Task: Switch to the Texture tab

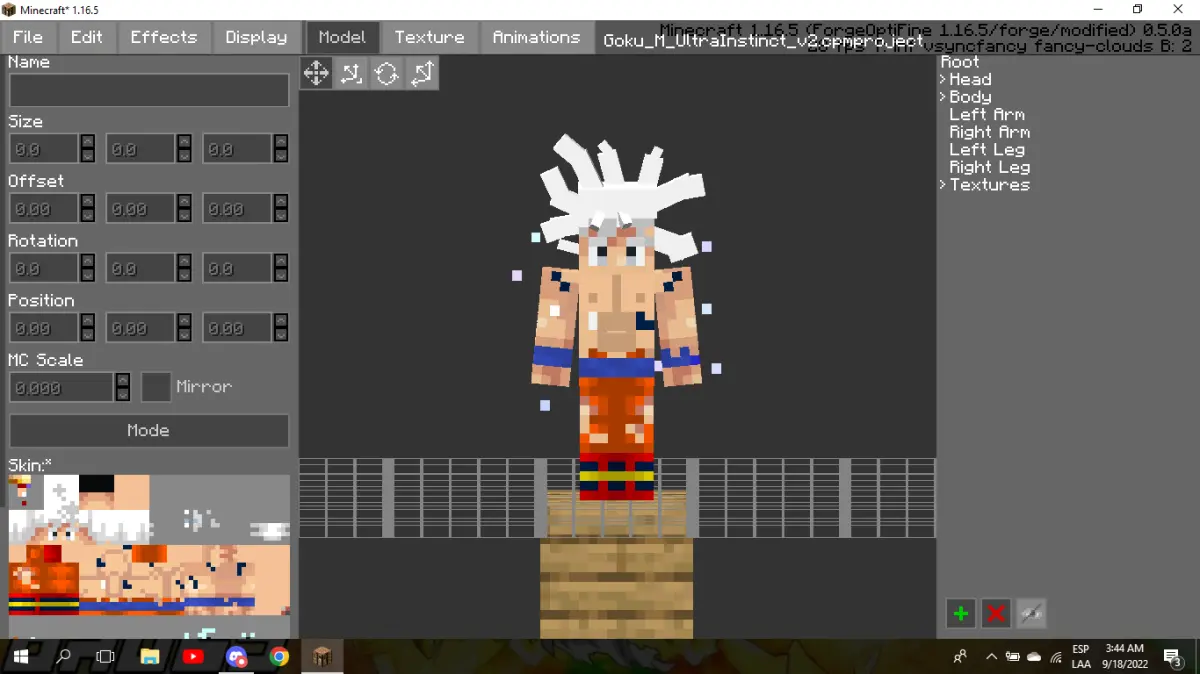Action: [430, 37]
